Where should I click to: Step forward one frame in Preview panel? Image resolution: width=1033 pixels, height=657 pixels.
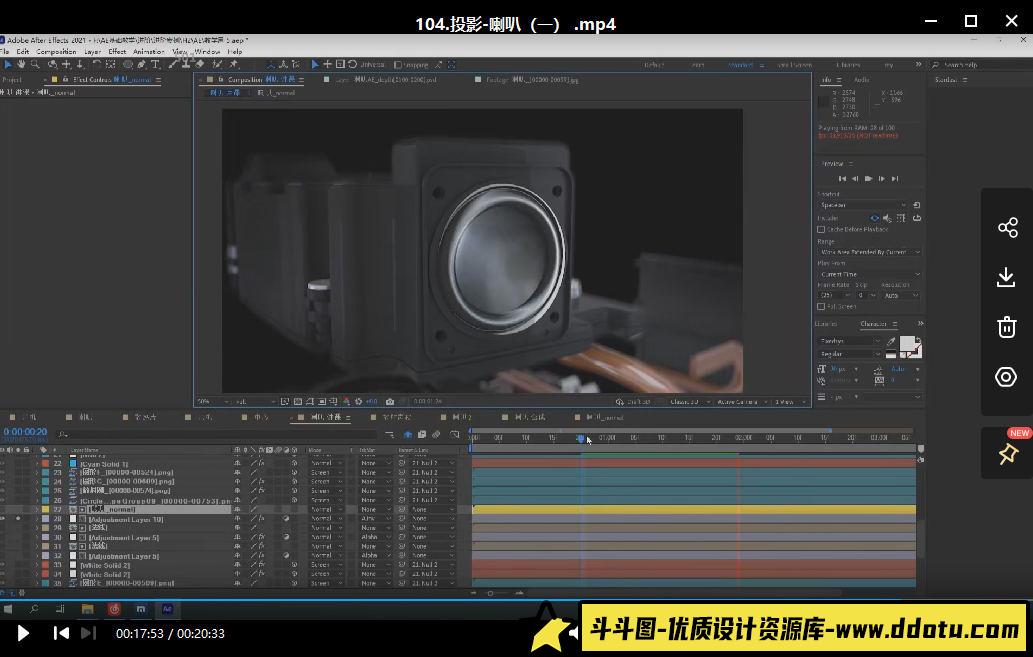(881, 179)
